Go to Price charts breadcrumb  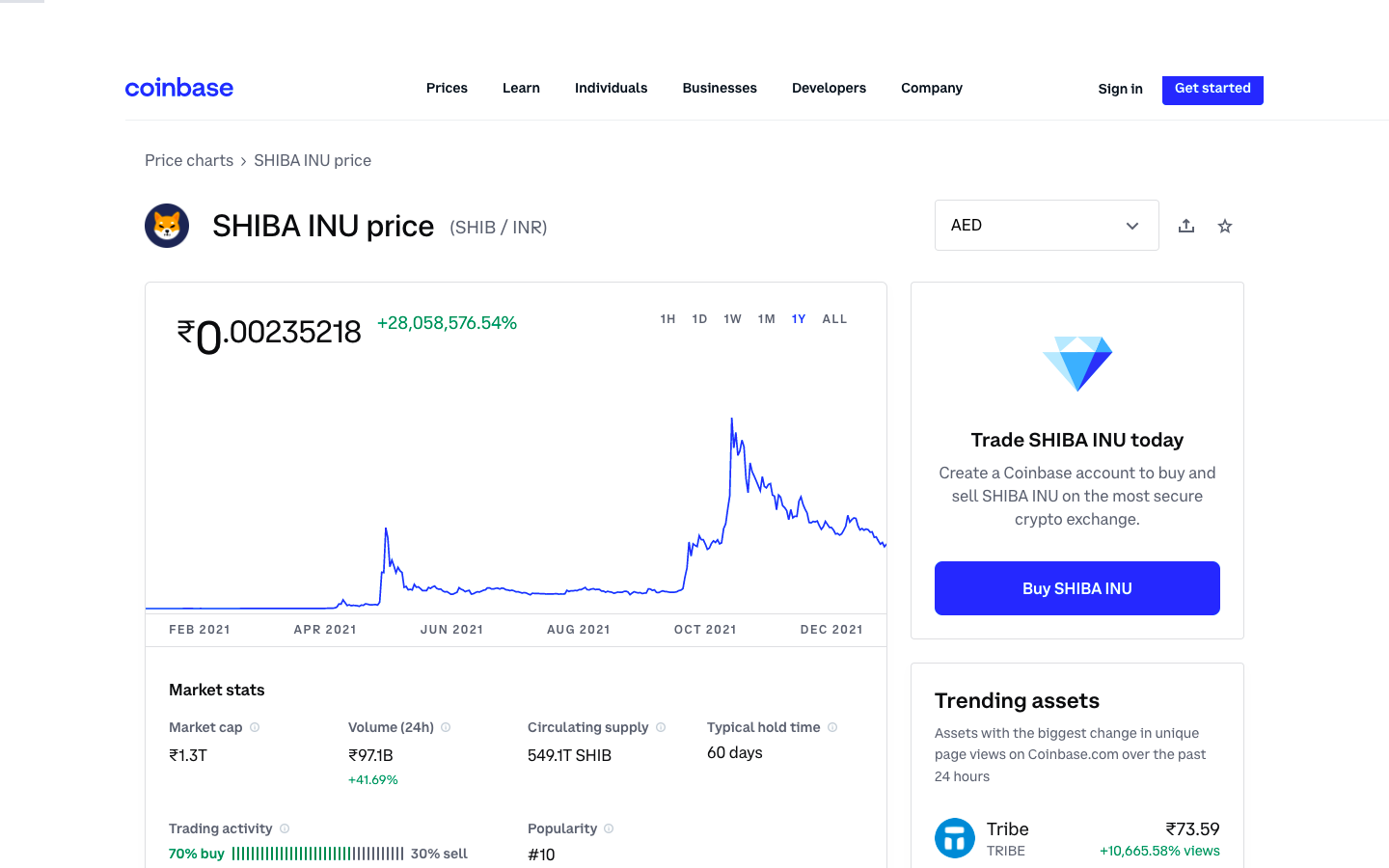189,160
